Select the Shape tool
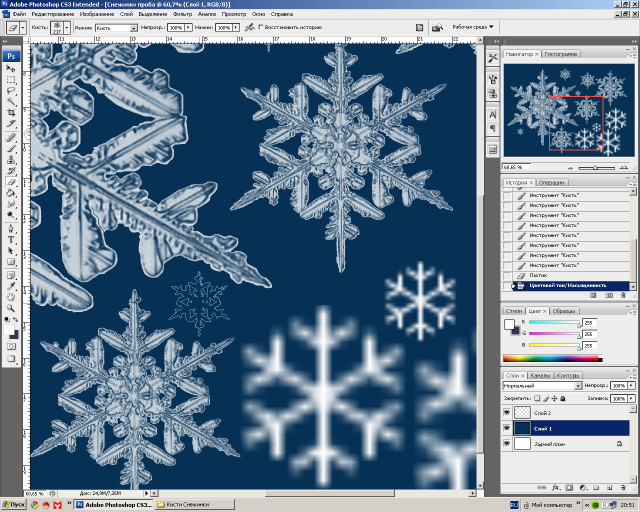Screen dimensions: 640x512 point(11,262)
